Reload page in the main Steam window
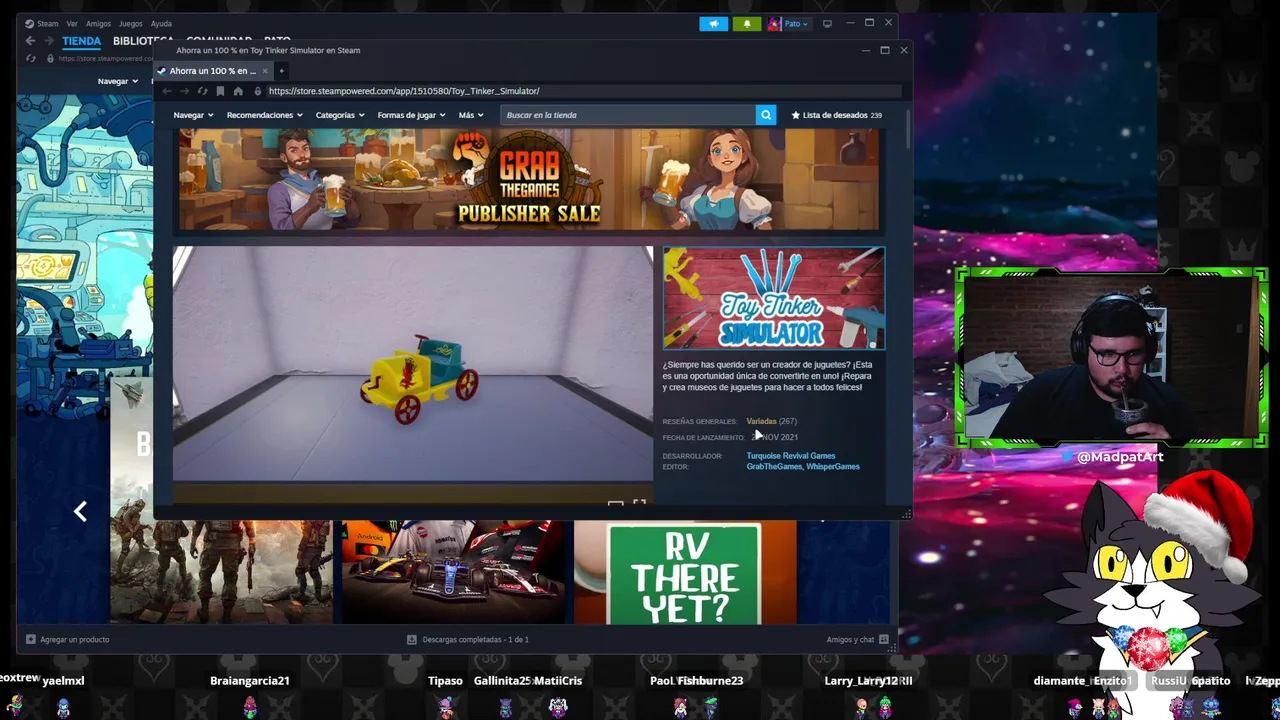The width and height of the screenshot is (1280, 720). pos(30,58)
